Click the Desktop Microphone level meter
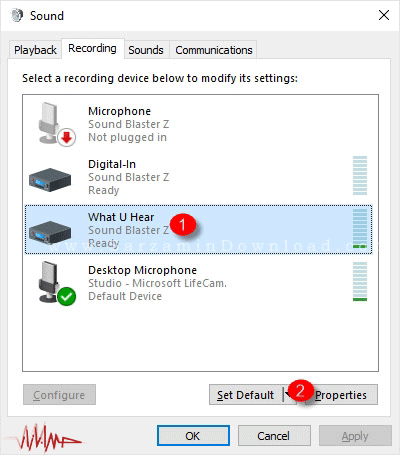This screenshot has width=400, height=455. pyautogui.click(x=360, y=281)
